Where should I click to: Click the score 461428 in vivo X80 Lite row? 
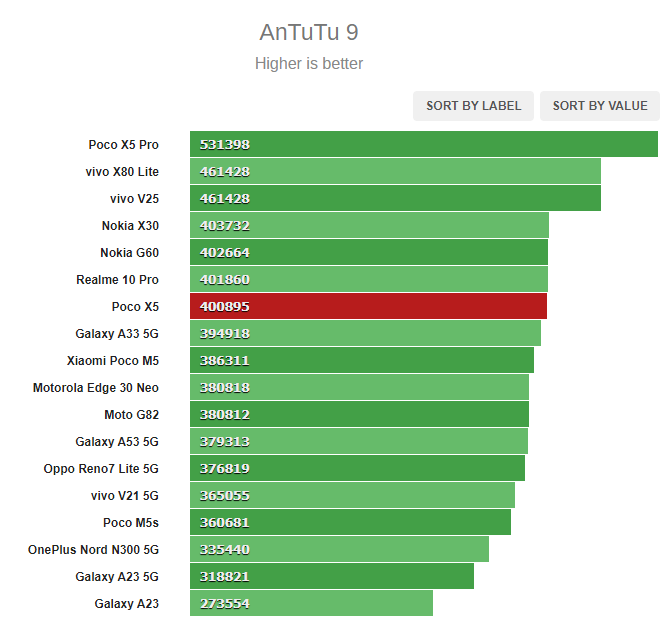tap(225, 172)
